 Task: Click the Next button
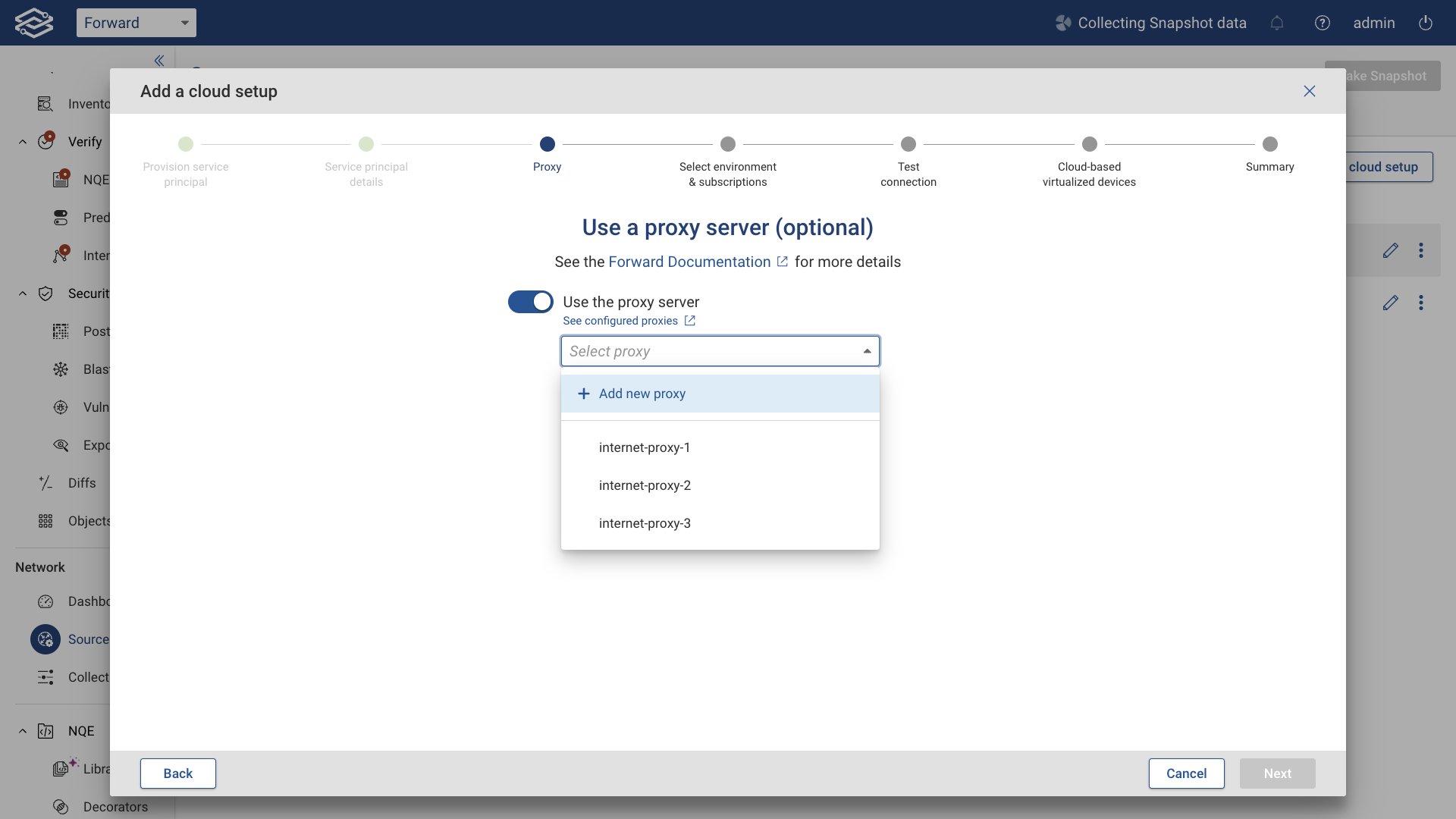coord(1277,773)
